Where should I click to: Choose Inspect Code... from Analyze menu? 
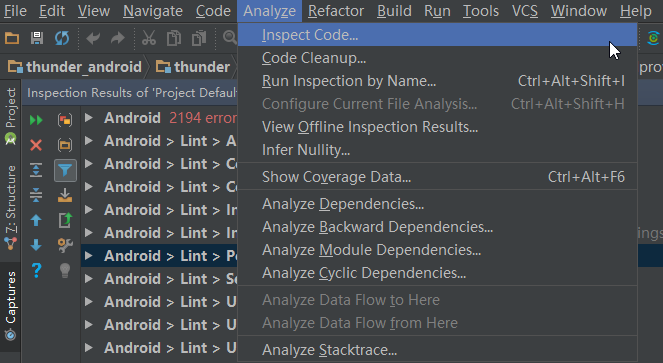coord(437,35)
